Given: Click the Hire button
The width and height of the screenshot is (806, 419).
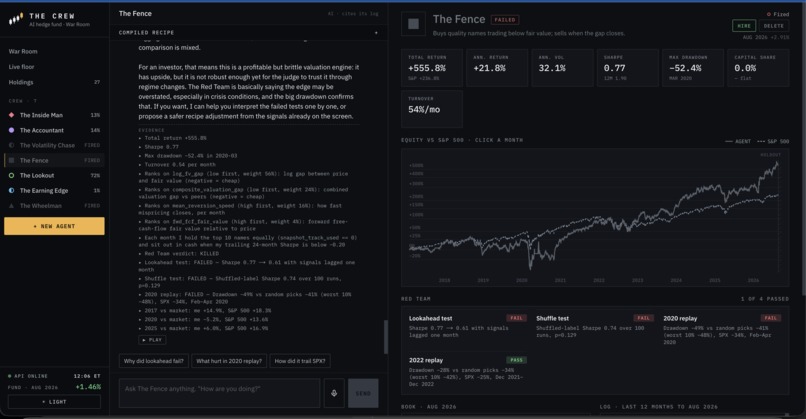Looking at the screenshot, I should coord(744,26).
